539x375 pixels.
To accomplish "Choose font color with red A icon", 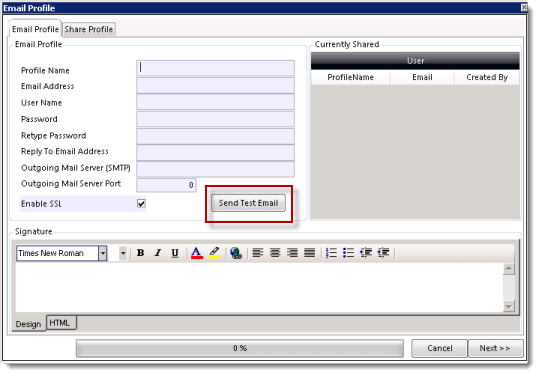I will [197, 253].
